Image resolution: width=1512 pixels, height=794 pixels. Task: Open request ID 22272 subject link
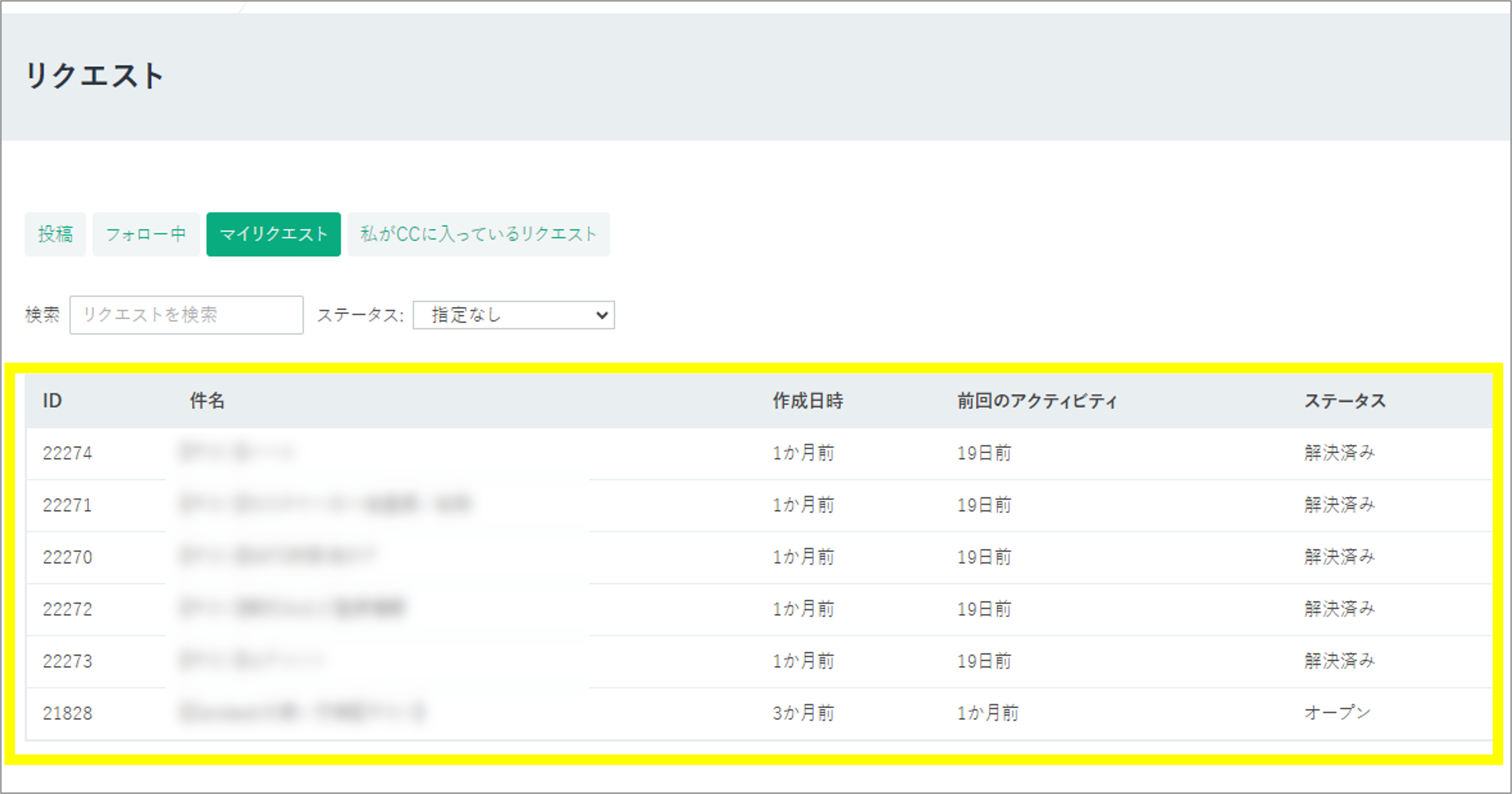292,609
